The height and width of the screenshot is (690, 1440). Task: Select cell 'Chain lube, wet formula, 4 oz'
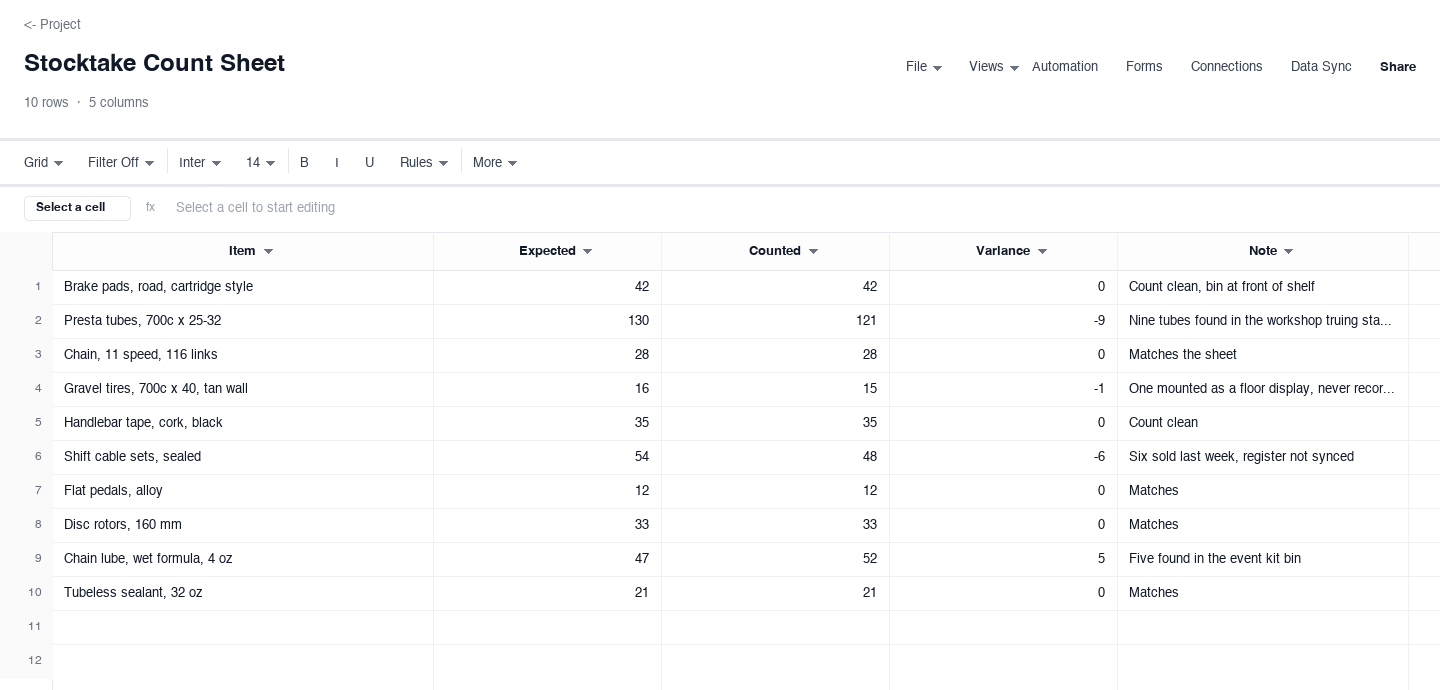[x=243, y=559]
